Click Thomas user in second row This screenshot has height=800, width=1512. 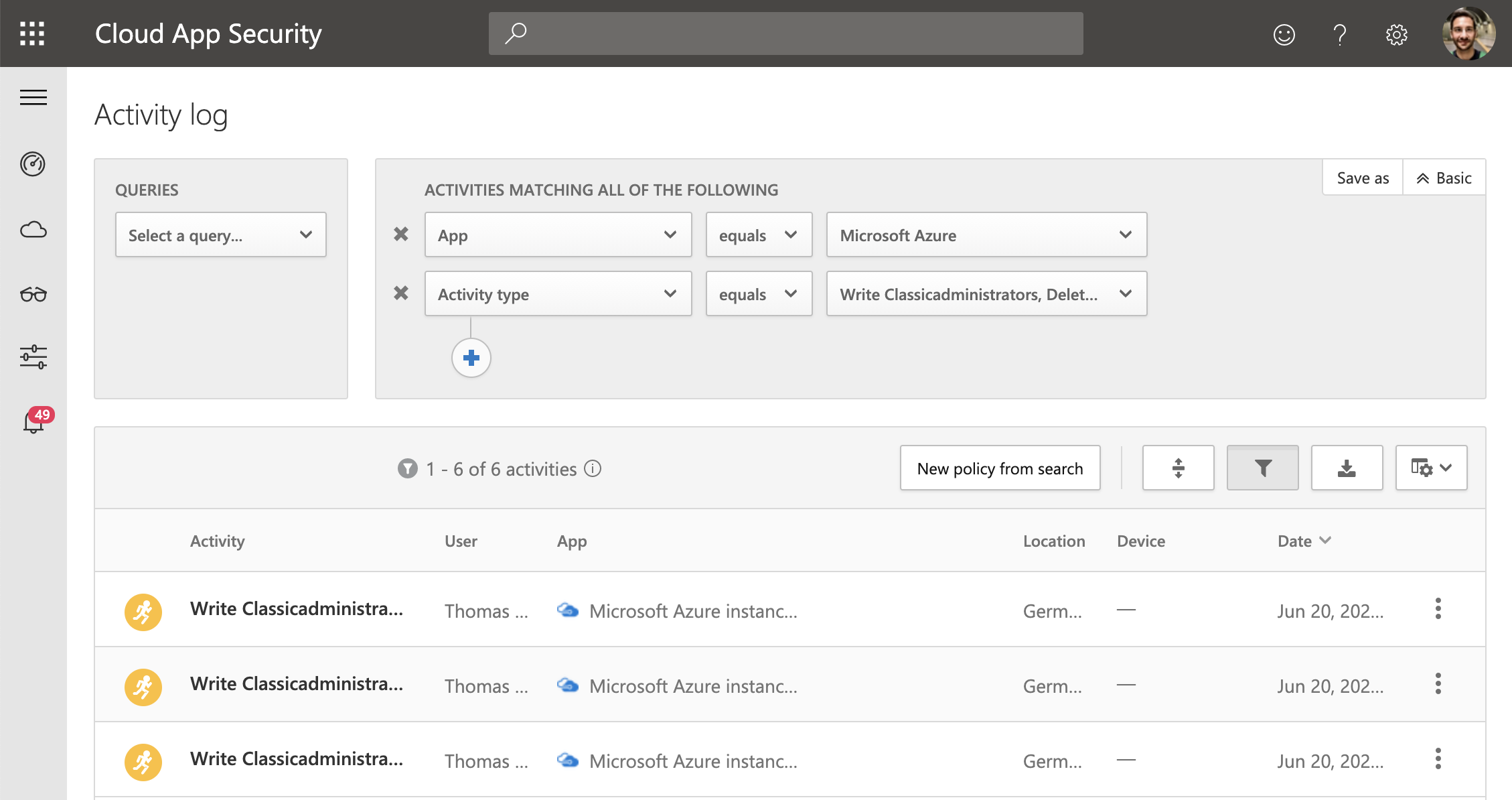(x=486, y=685)
